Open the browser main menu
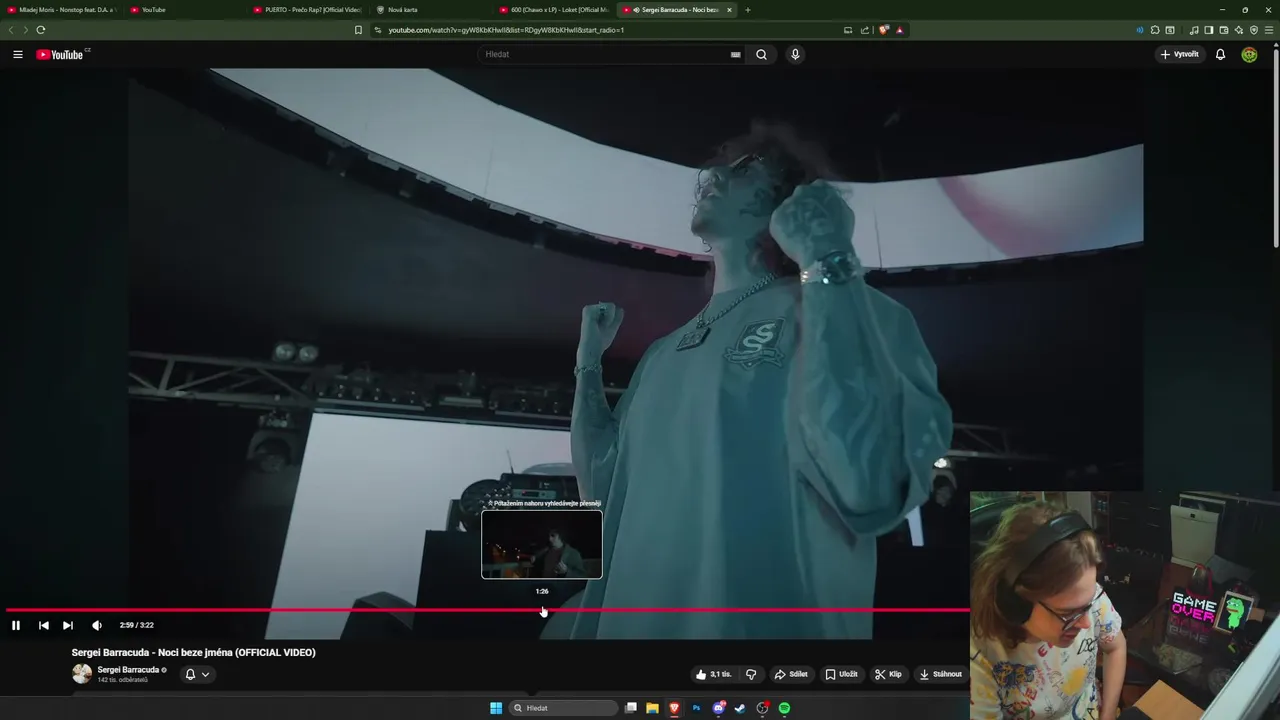Viewport: 1280px width, 720px height. (x=1270, y=30)
